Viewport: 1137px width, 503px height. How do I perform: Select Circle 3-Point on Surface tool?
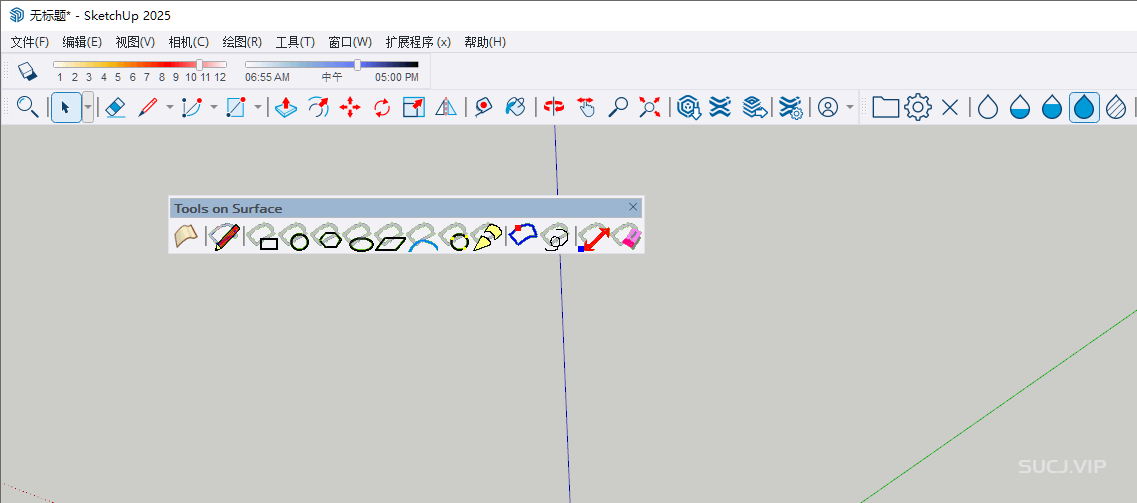(455, 237)
